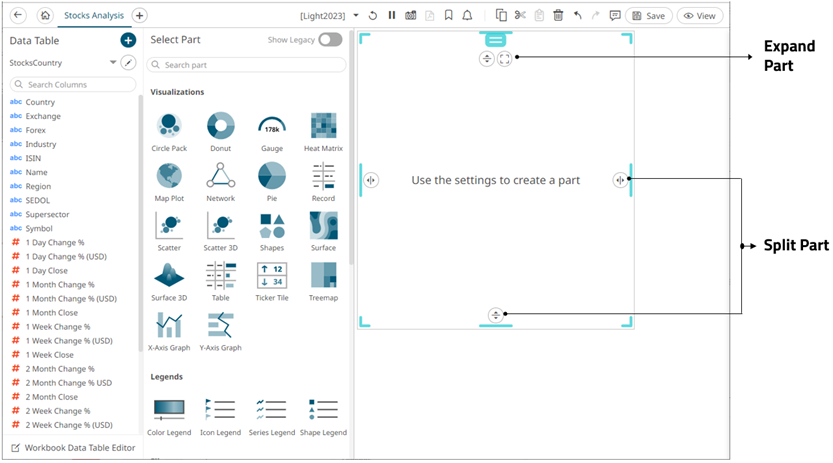Add a new data table
This screenshot has width=833, height=463.
click(128, 40)
